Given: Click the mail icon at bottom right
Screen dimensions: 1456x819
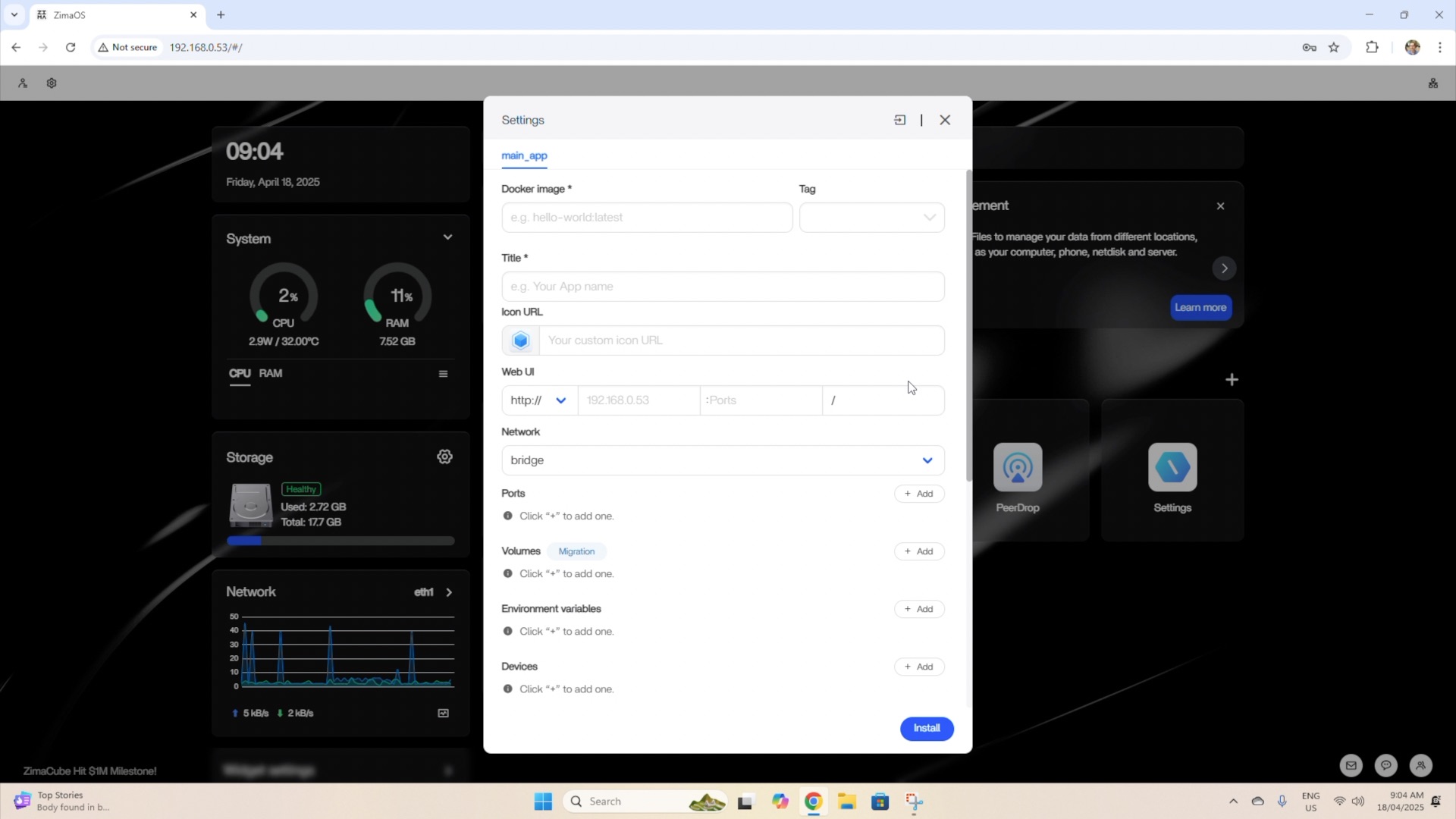Looking at the screenshot, I should pyautogui.click(x=1351, y=765).
